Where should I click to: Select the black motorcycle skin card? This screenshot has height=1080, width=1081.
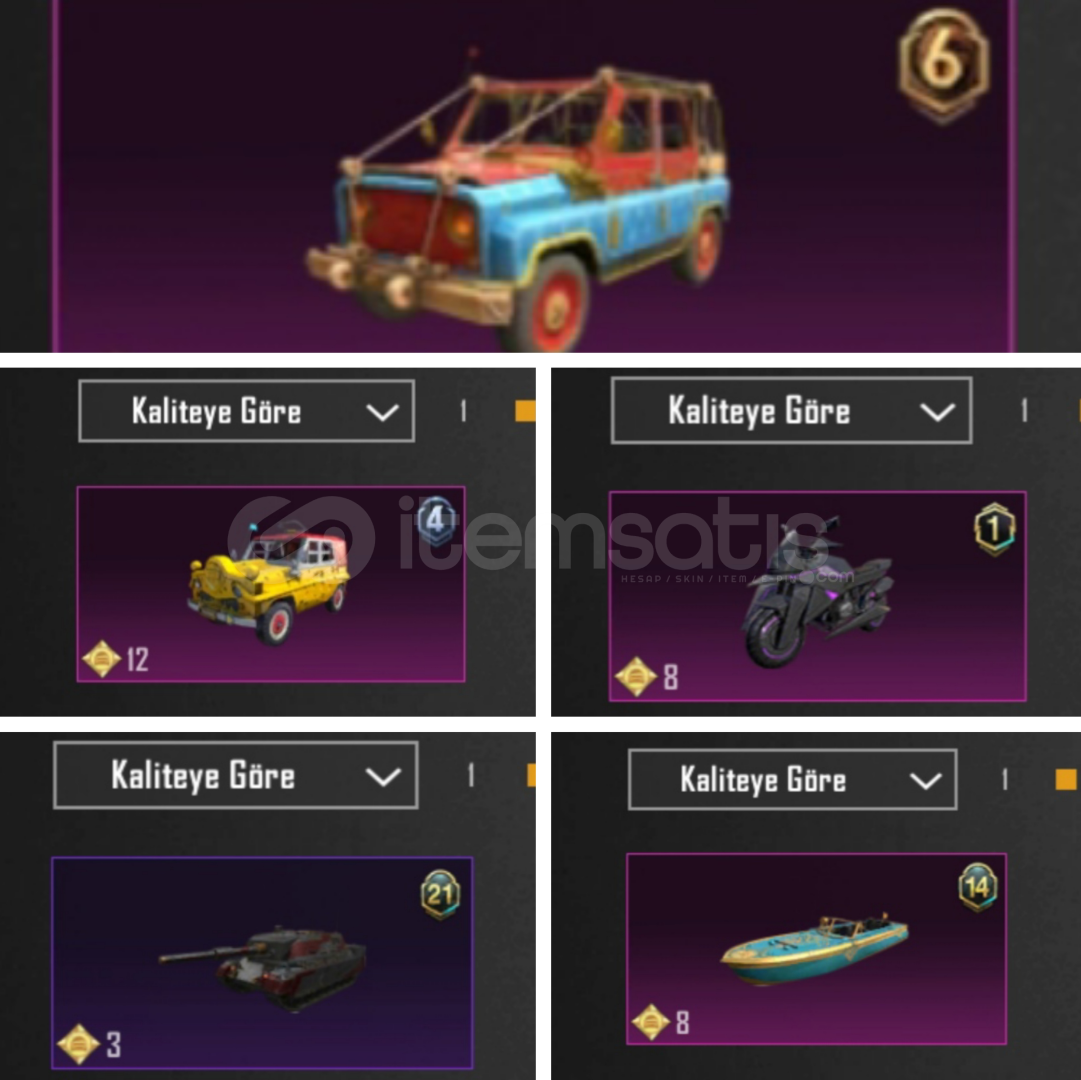[818, 596]
